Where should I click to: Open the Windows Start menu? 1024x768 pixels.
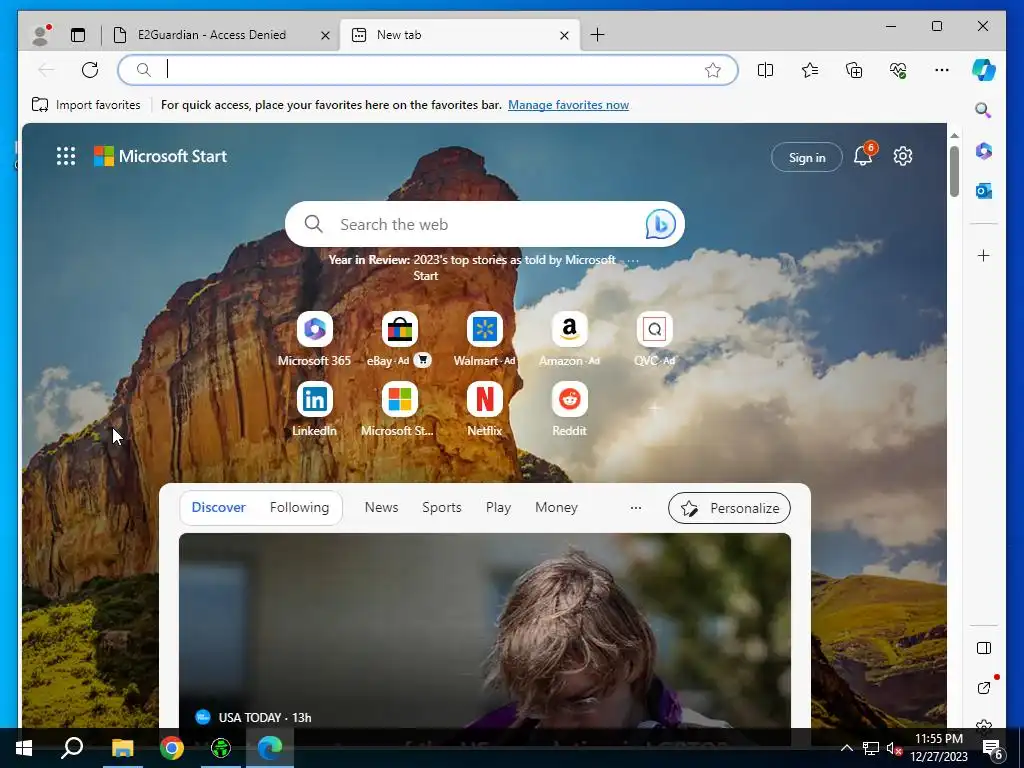pyautogui.click(x=24, y=748)
